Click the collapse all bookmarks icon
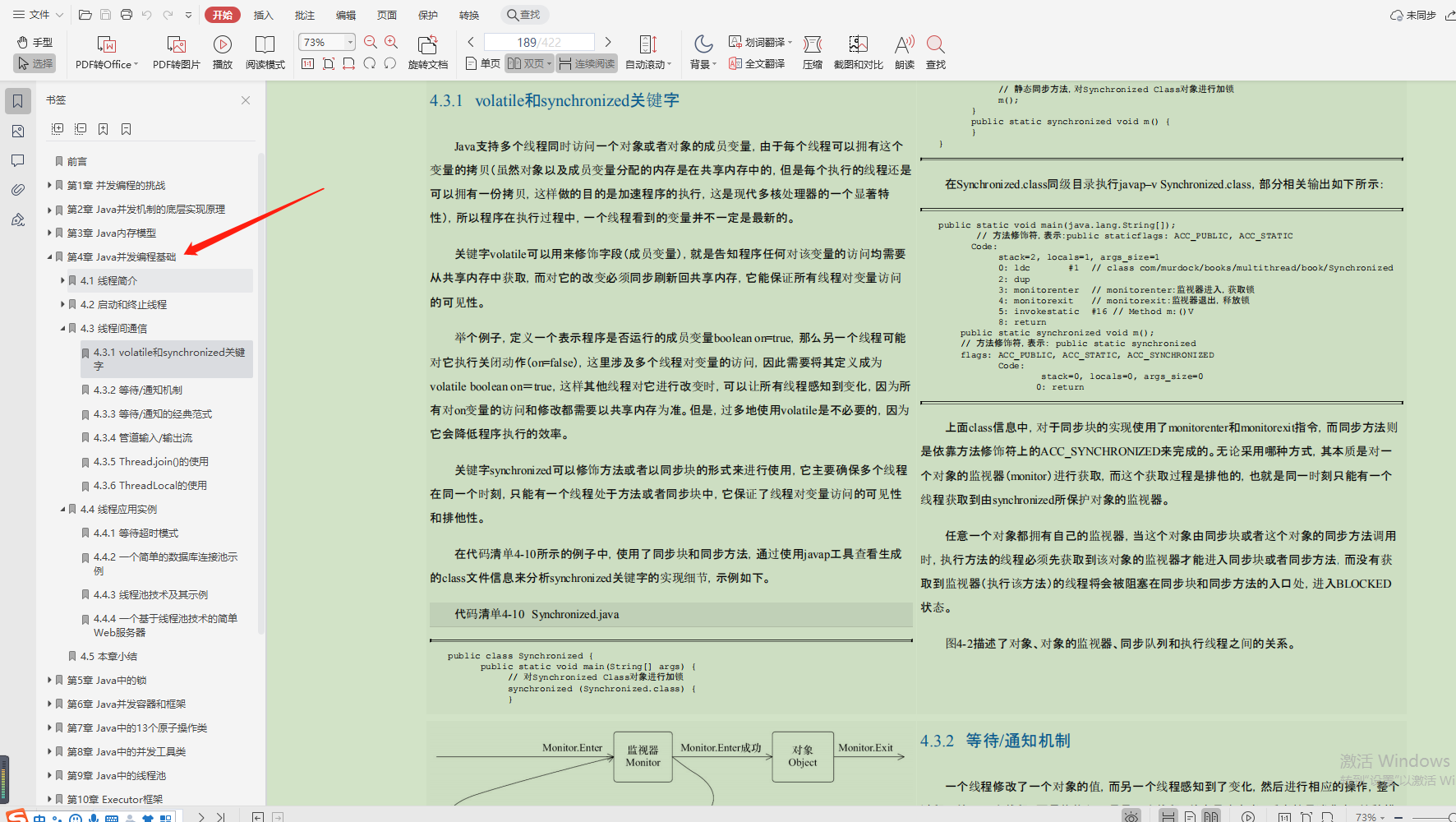 click(81, 129)
